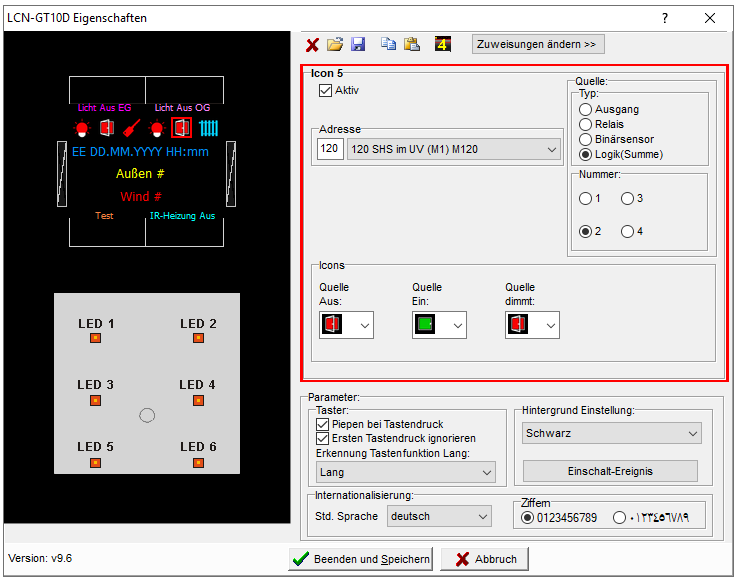
Task: Click the save floppy disk icon
Action: [x=358, y=45]
